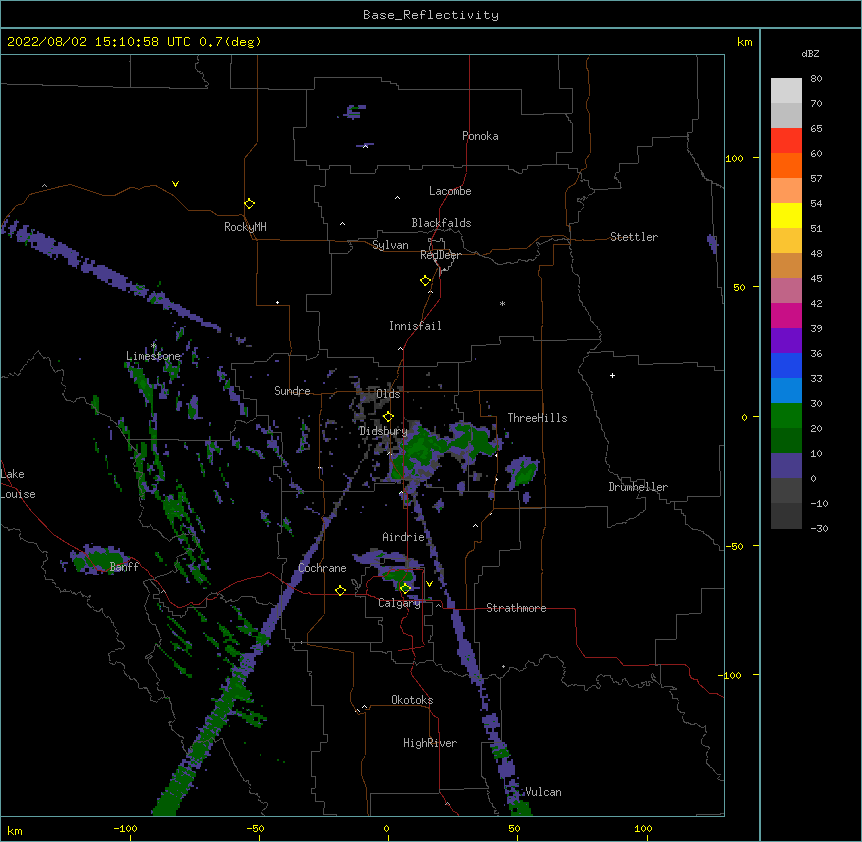Click the Olds city label
The height and width of the screenshot is (842, 862).
coord(388,394)
